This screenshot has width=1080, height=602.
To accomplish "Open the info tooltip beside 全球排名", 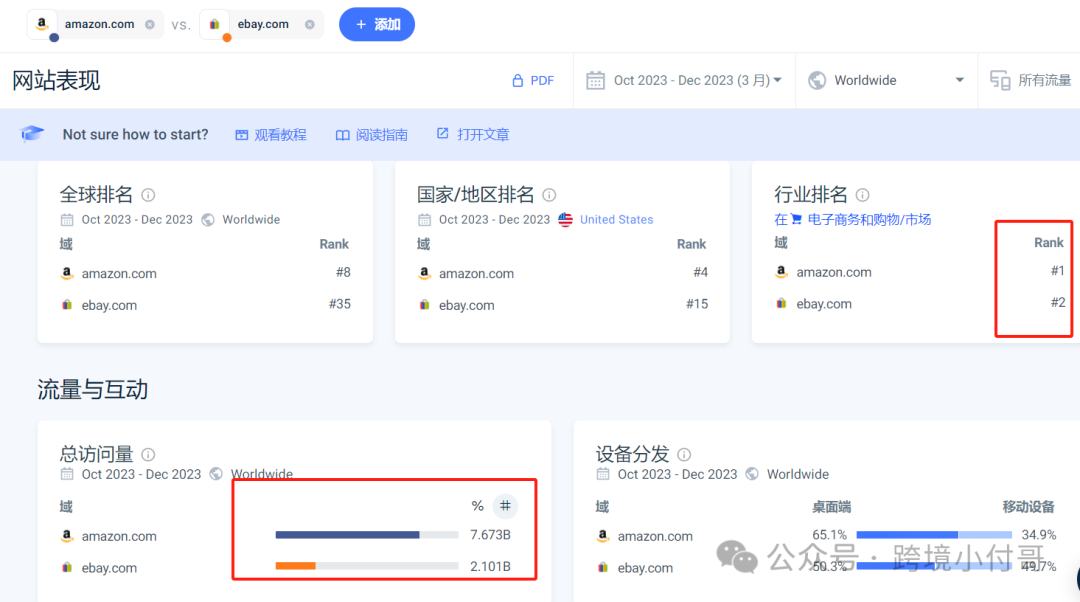I will (147, 194).
